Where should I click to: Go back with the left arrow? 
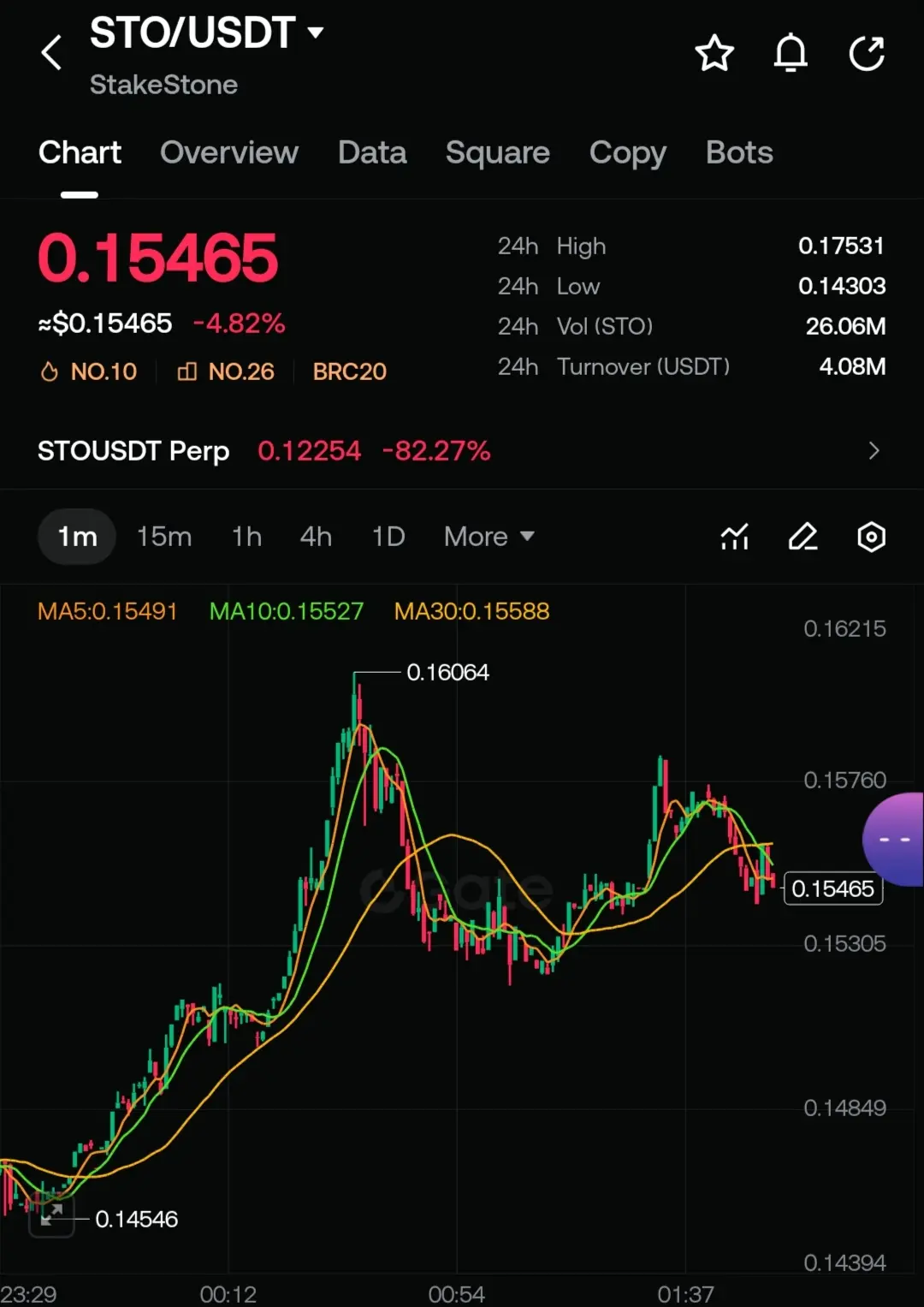51,53
